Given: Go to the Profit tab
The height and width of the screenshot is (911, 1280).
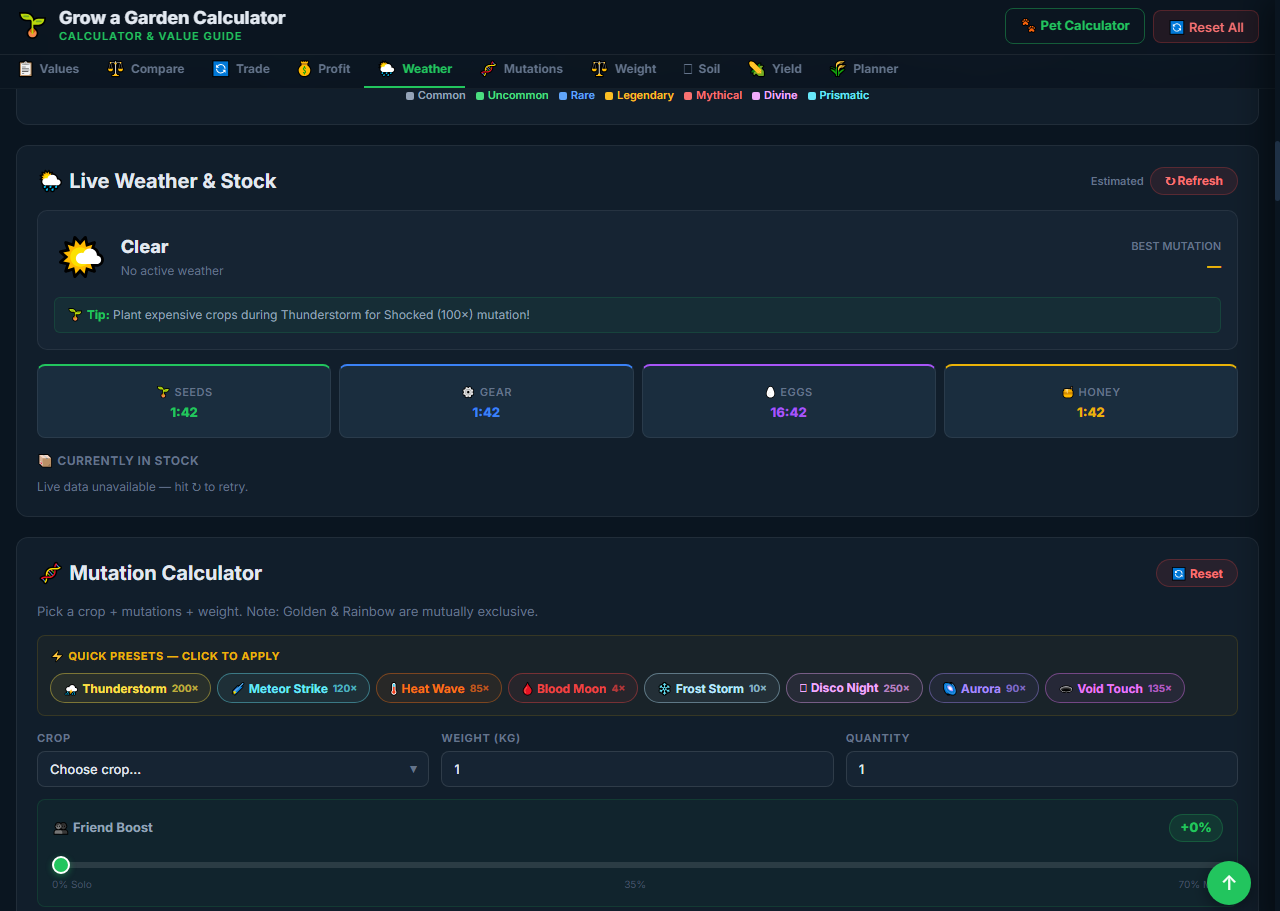Looking at the screenshot, I should [x=324, y=69].
